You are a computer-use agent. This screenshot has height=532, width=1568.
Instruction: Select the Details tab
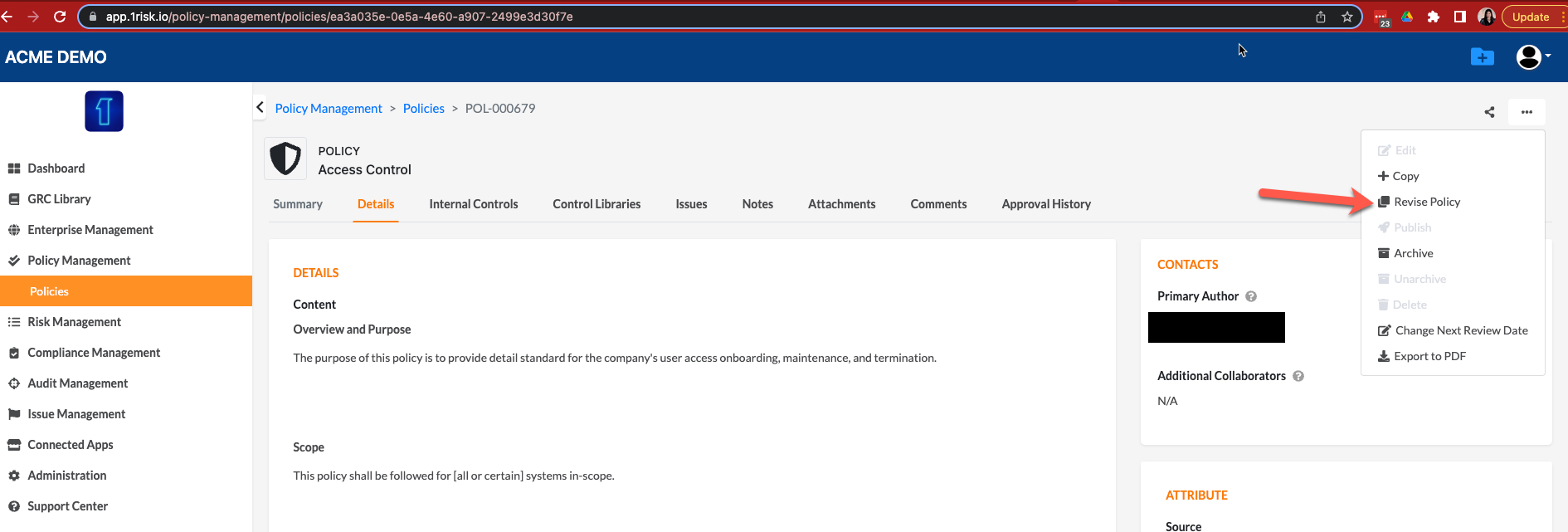(x=376, y=204)
